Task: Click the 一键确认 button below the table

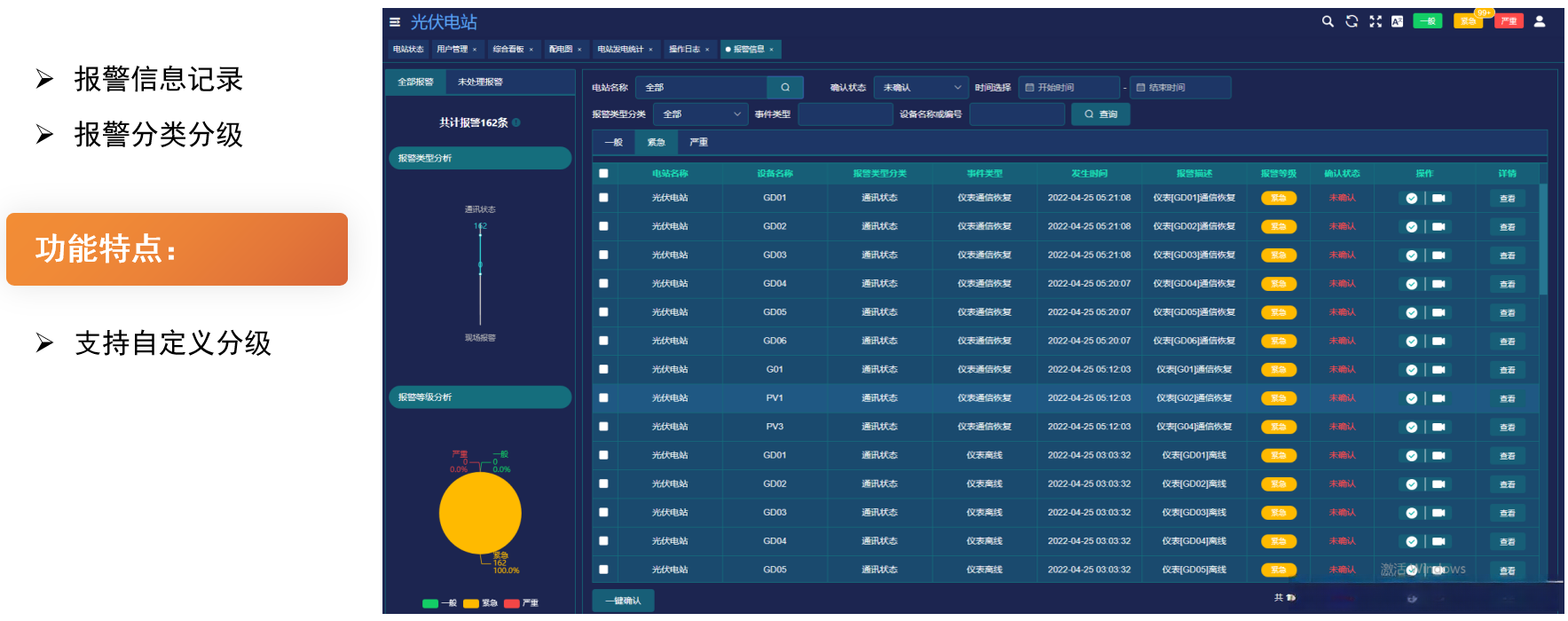Action: (623, 601)
